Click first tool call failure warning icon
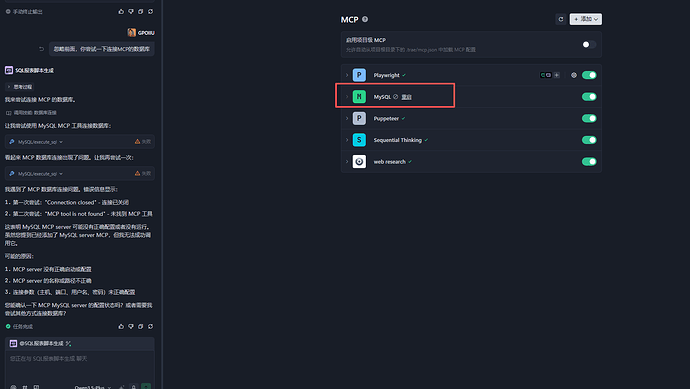The height and width of the screenshot is (389, 690). (137, 142)
